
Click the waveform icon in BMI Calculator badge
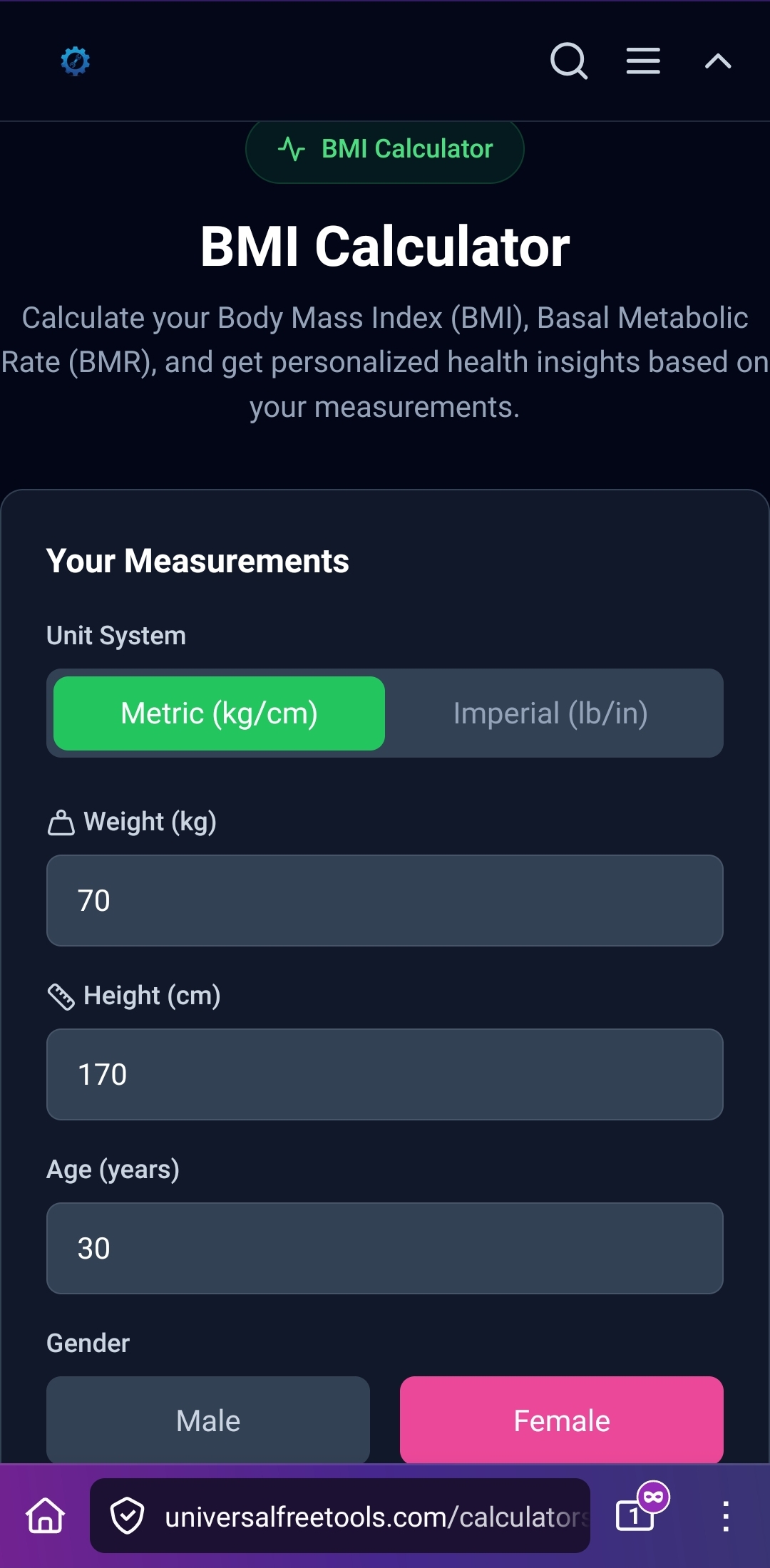pos(292,149)
